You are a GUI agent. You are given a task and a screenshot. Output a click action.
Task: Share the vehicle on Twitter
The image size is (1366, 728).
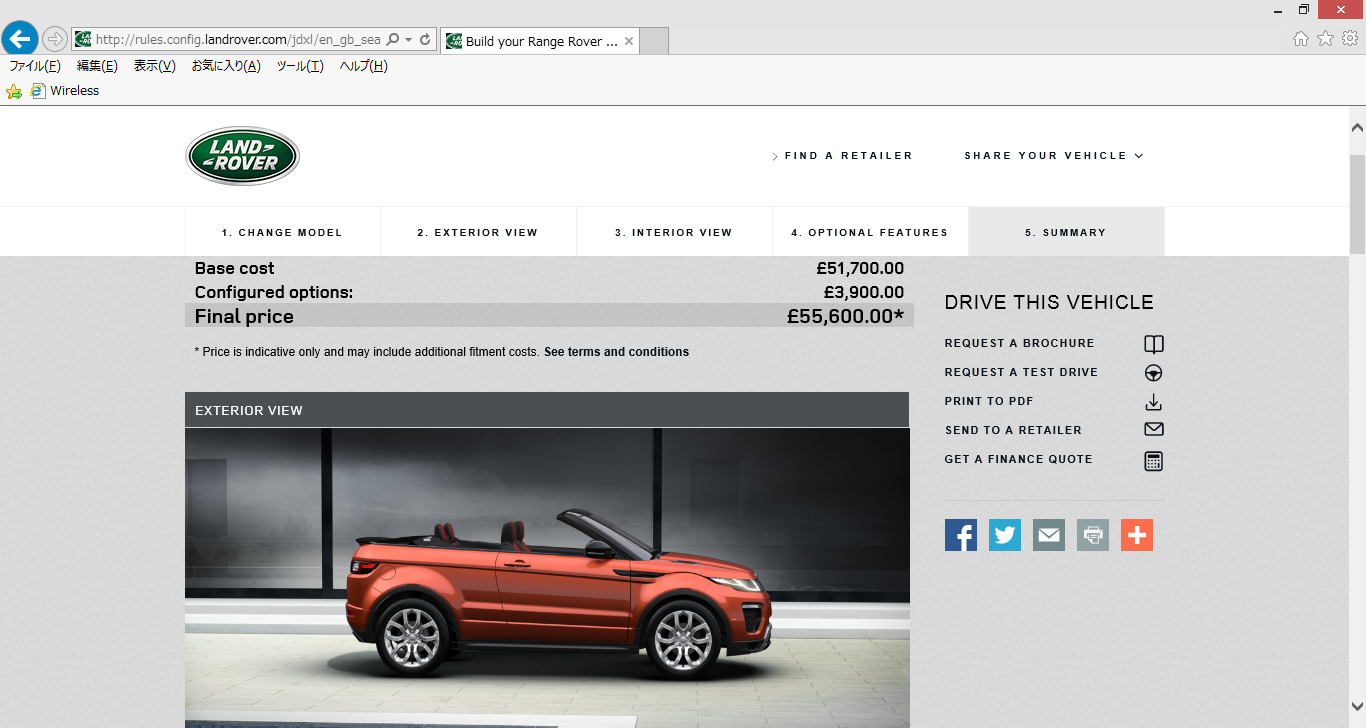click(1005, 535)
